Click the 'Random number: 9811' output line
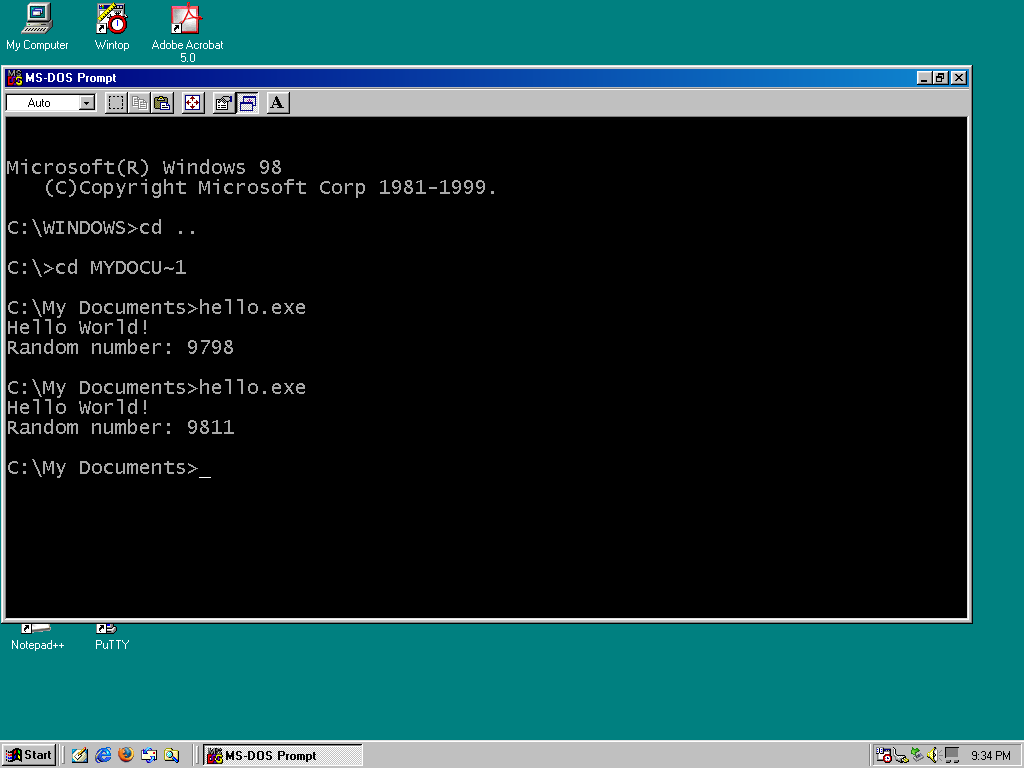The height and width of the screenshot is (768, 1024). point(120,428)
